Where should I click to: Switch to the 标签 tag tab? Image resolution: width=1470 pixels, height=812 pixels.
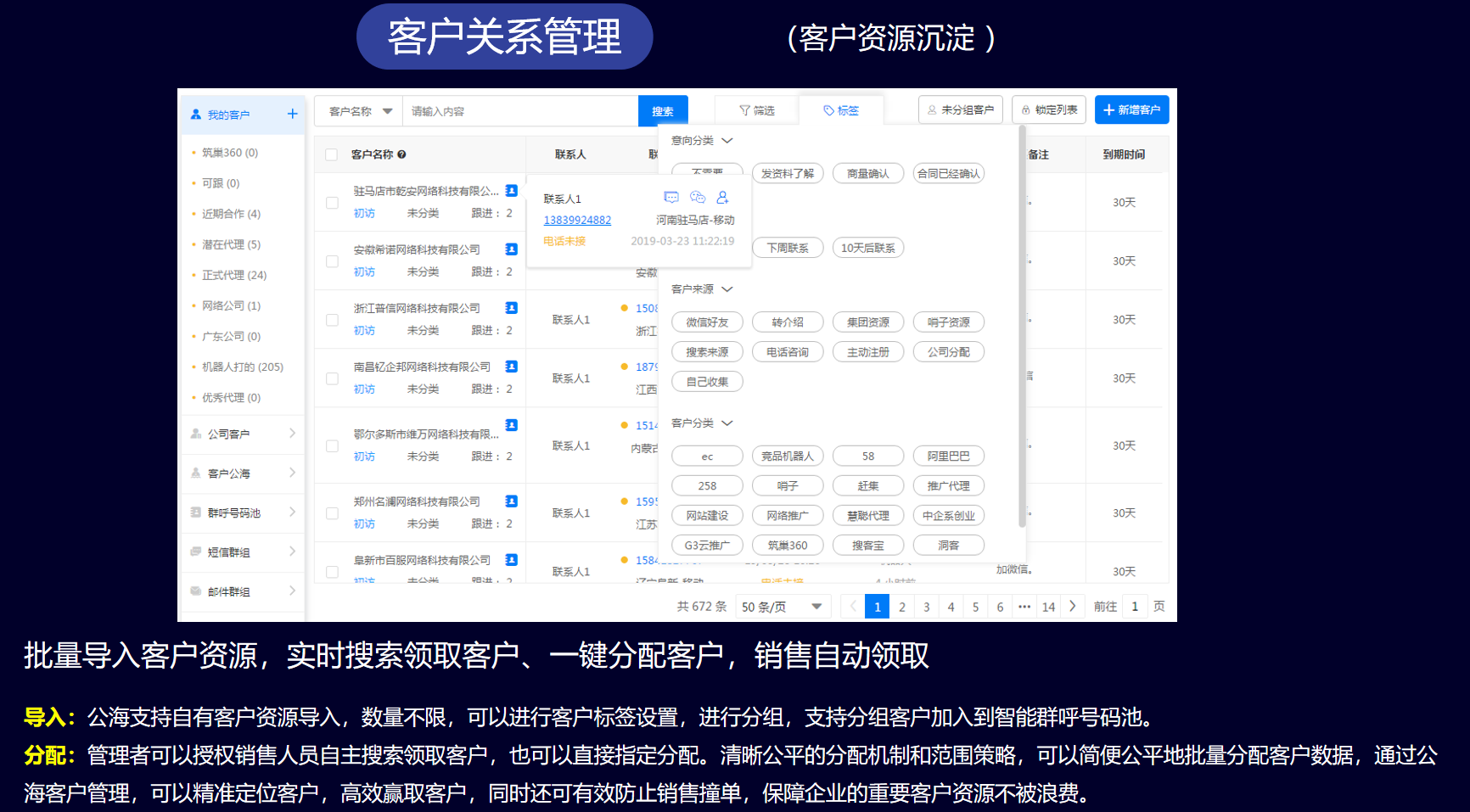841,110
